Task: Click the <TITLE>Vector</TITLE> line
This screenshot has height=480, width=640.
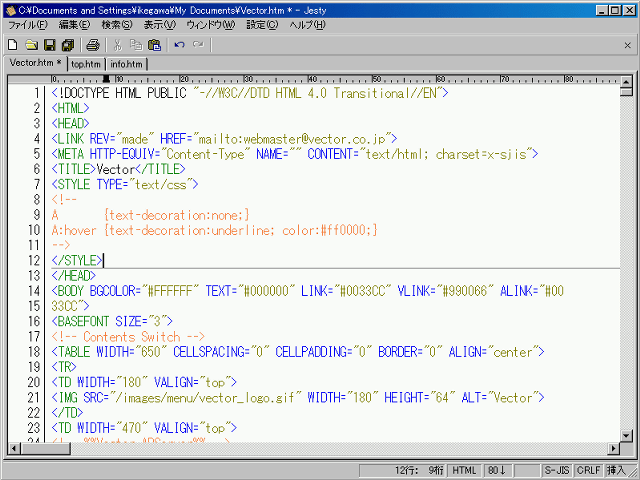Action: pos(118,169)
